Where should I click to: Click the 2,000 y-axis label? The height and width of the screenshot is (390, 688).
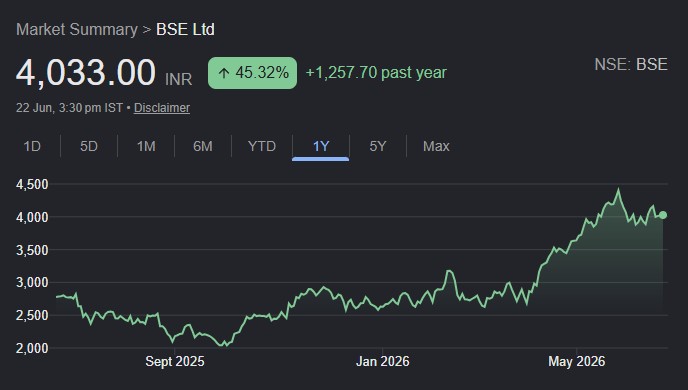pos(32,348)
